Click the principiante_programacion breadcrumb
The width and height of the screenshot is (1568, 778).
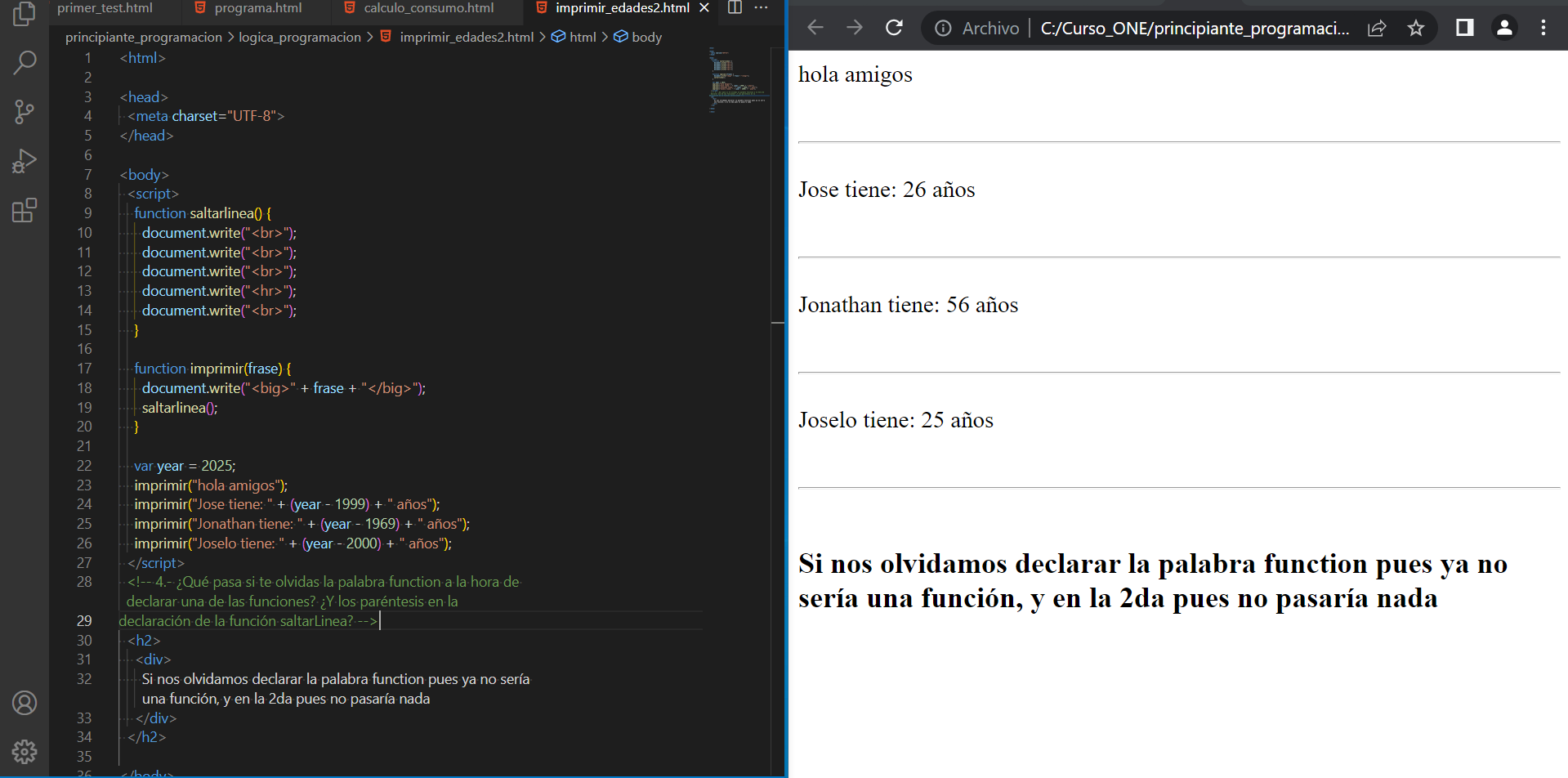(144, 38)
